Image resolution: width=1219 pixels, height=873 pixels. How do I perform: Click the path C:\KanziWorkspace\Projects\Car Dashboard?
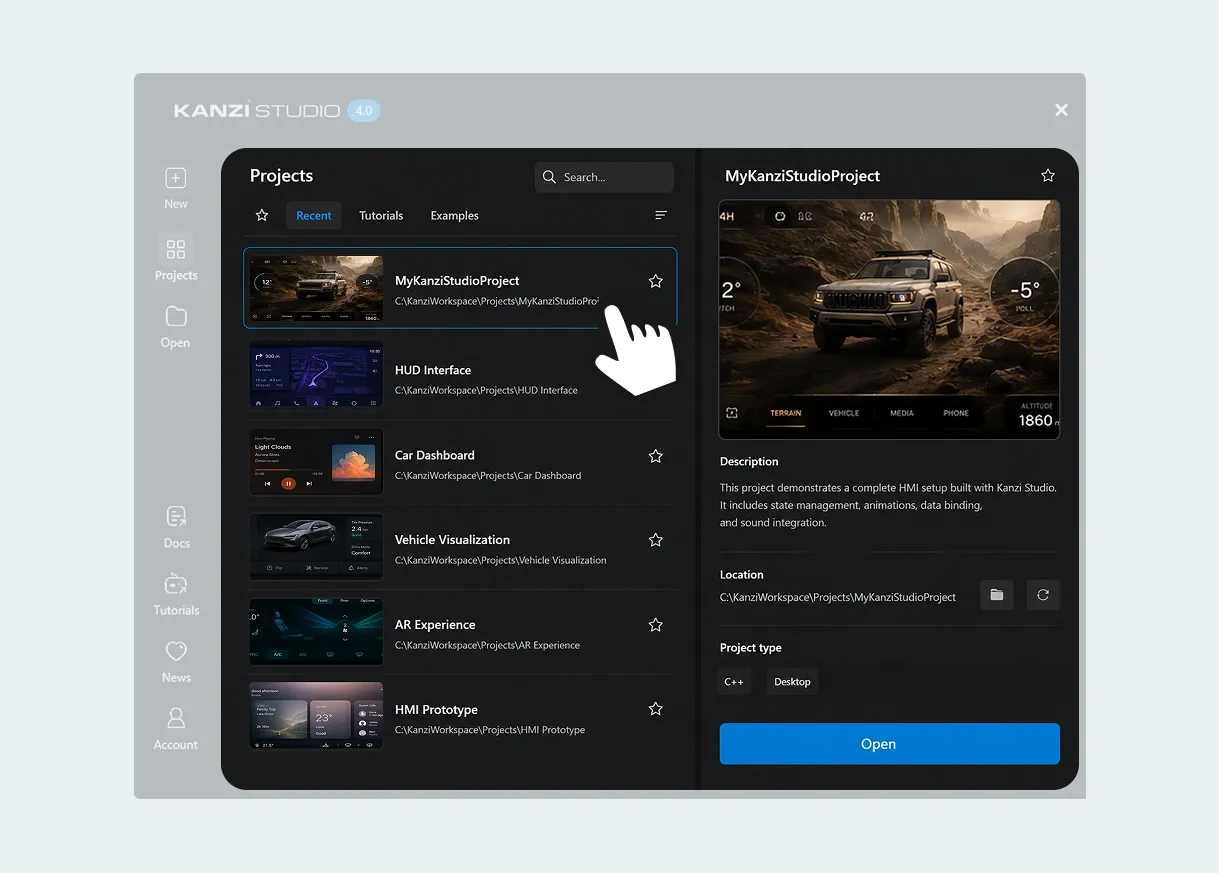(488, 476)
